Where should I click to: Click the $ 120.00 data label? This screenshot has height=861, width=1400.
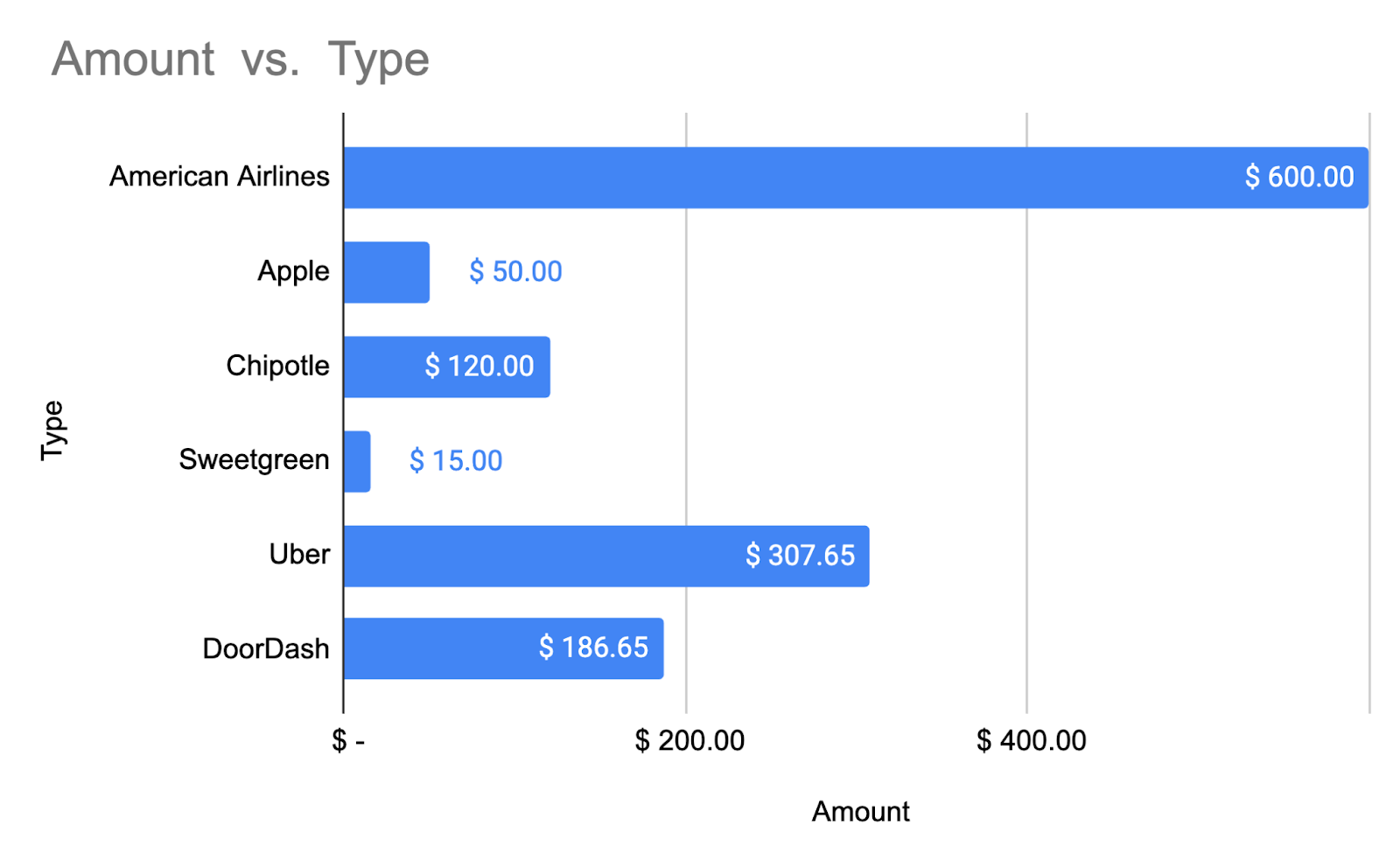point(479,366)
